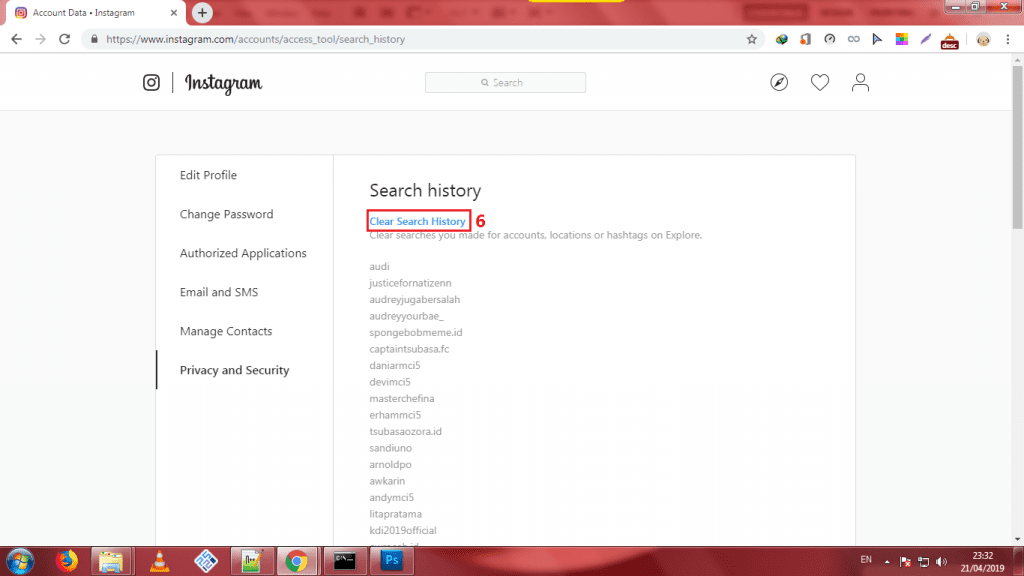This screenshot has height=576, width=1024.
Task: Close the Account Data Instagram tab
Action: [174, 12]
